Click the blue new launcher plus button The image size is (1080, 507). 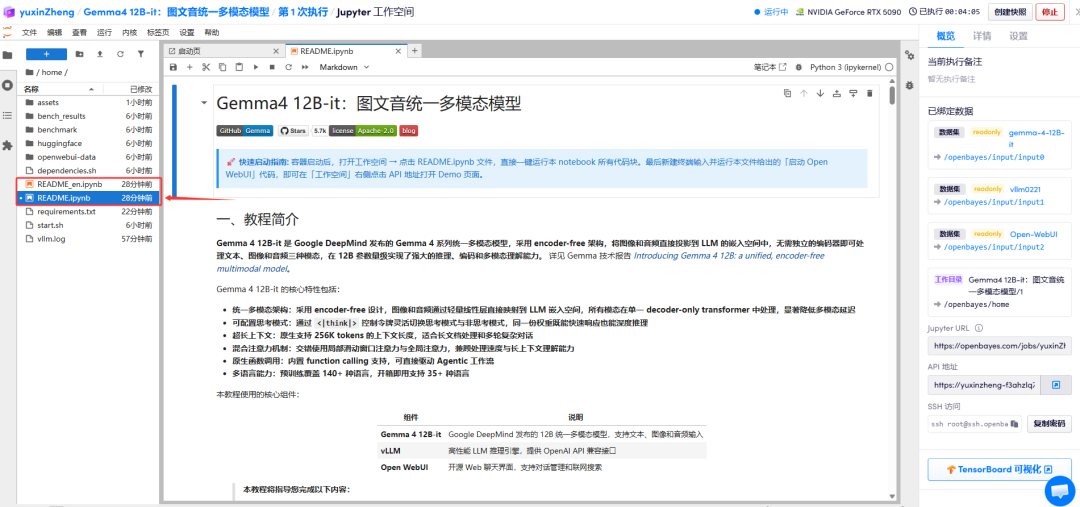coord(46,54)
